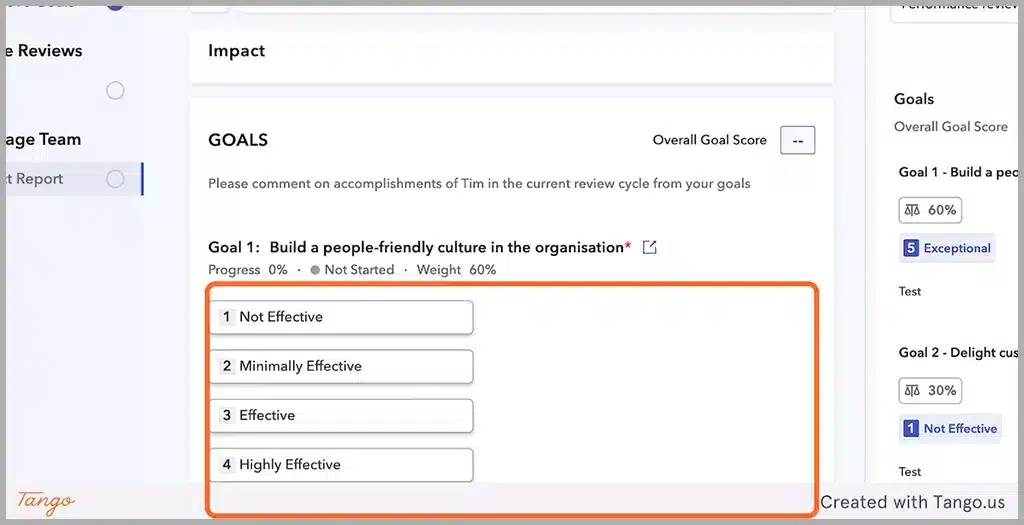Click the blue 1 rating number icon
1024x525 pixels.
tap(910, 428)
